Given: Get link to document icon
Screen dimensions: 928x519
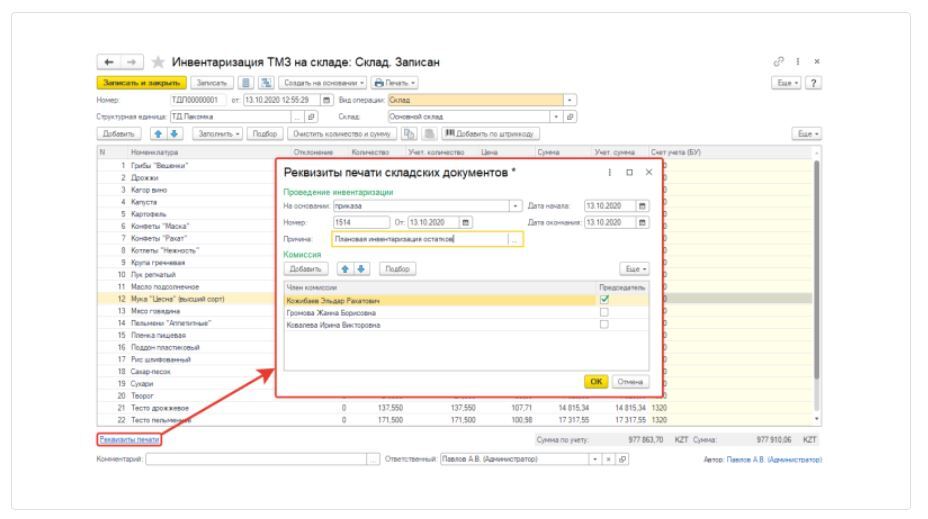Looking at the screenshot, I should tap(779, 62).
